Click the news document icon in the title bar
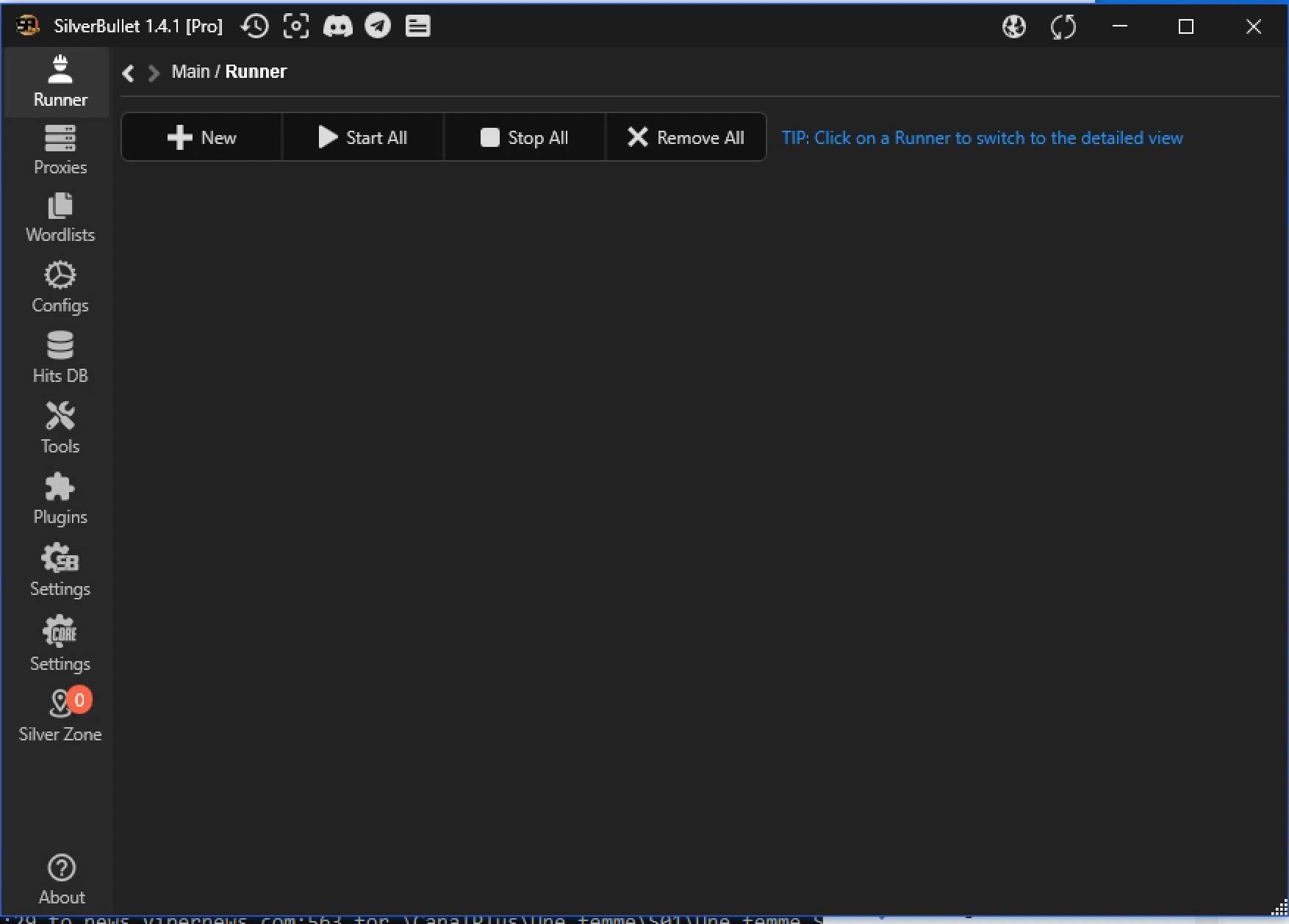 (x=418, y=26)
